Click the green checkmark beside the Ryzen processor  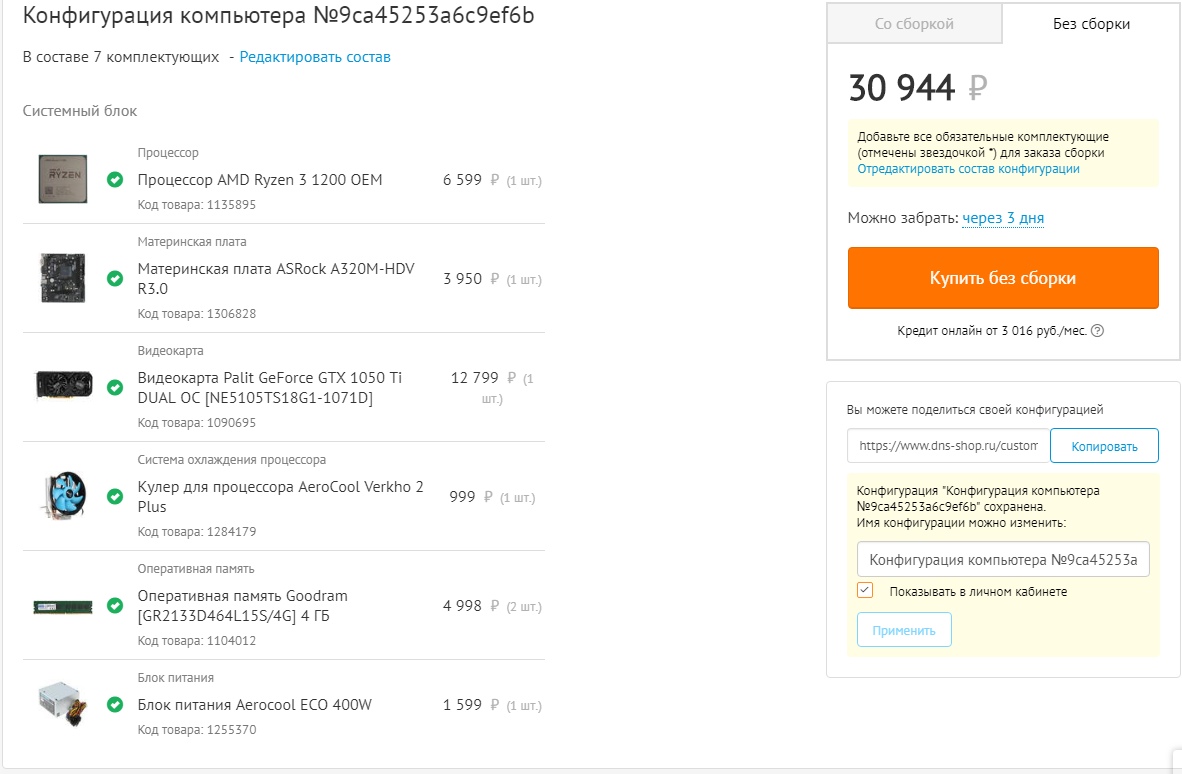pyautogui.click(x=115, y=180)
